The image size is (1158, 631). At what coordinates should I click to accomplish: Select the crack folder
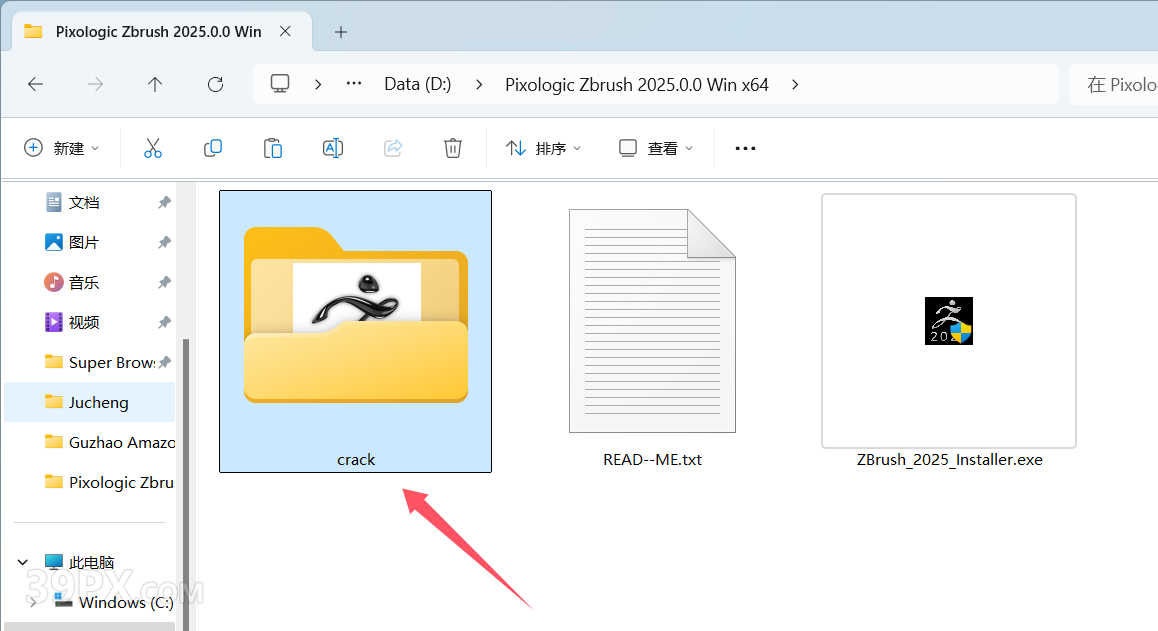point(355,331)
